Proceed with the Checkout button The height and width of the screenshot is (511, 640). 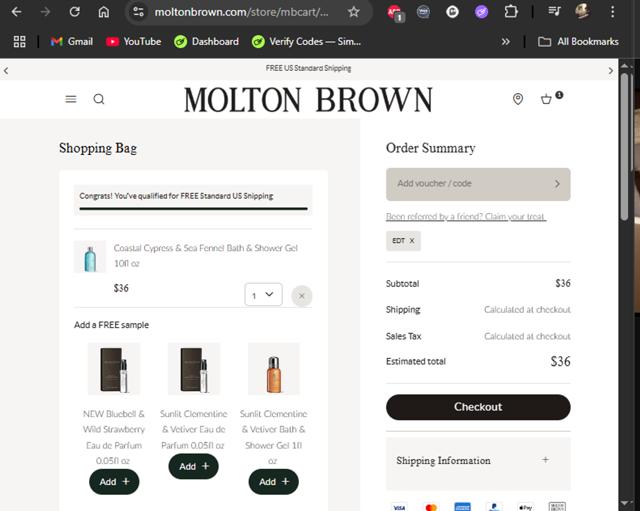tap(478, 407)
